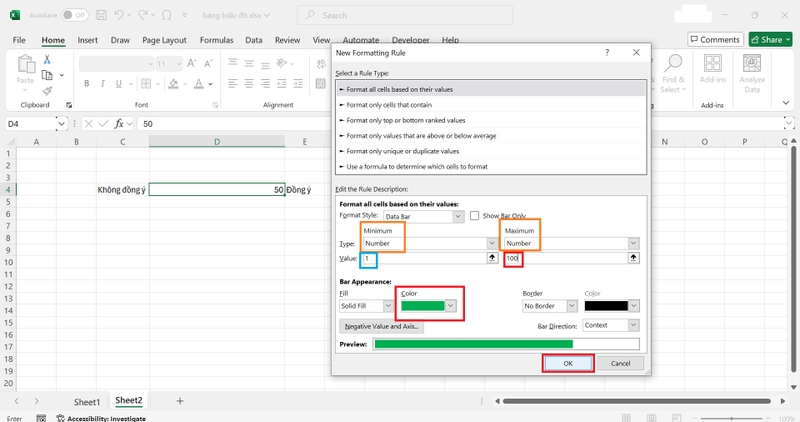Open the Format Style dropdown
The width and height of the screenshot is (800, 422).
pos(423,216)
